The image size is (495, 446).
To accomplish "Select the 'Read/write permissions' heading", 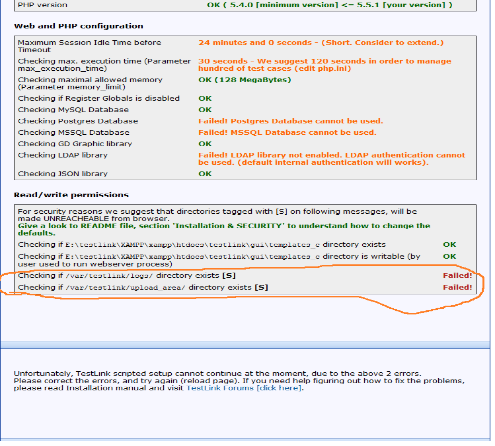I will point(71,195).
